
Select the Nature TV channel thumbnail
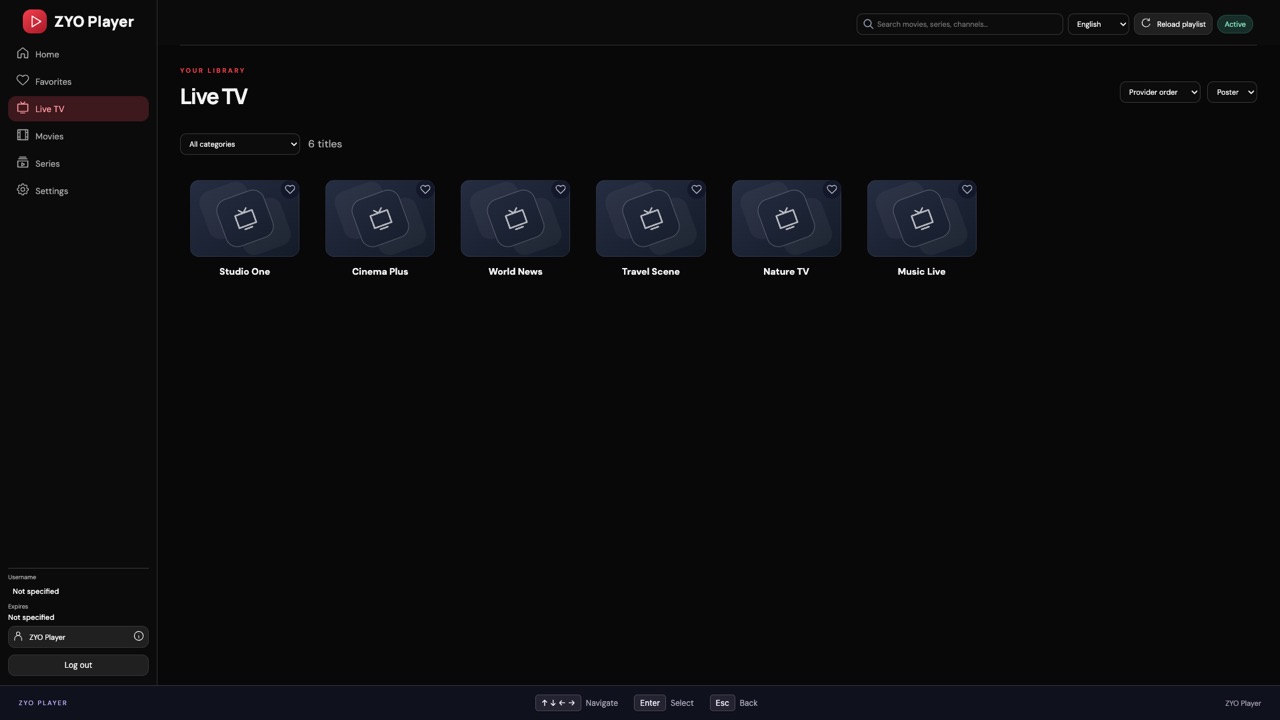[786, 218]
